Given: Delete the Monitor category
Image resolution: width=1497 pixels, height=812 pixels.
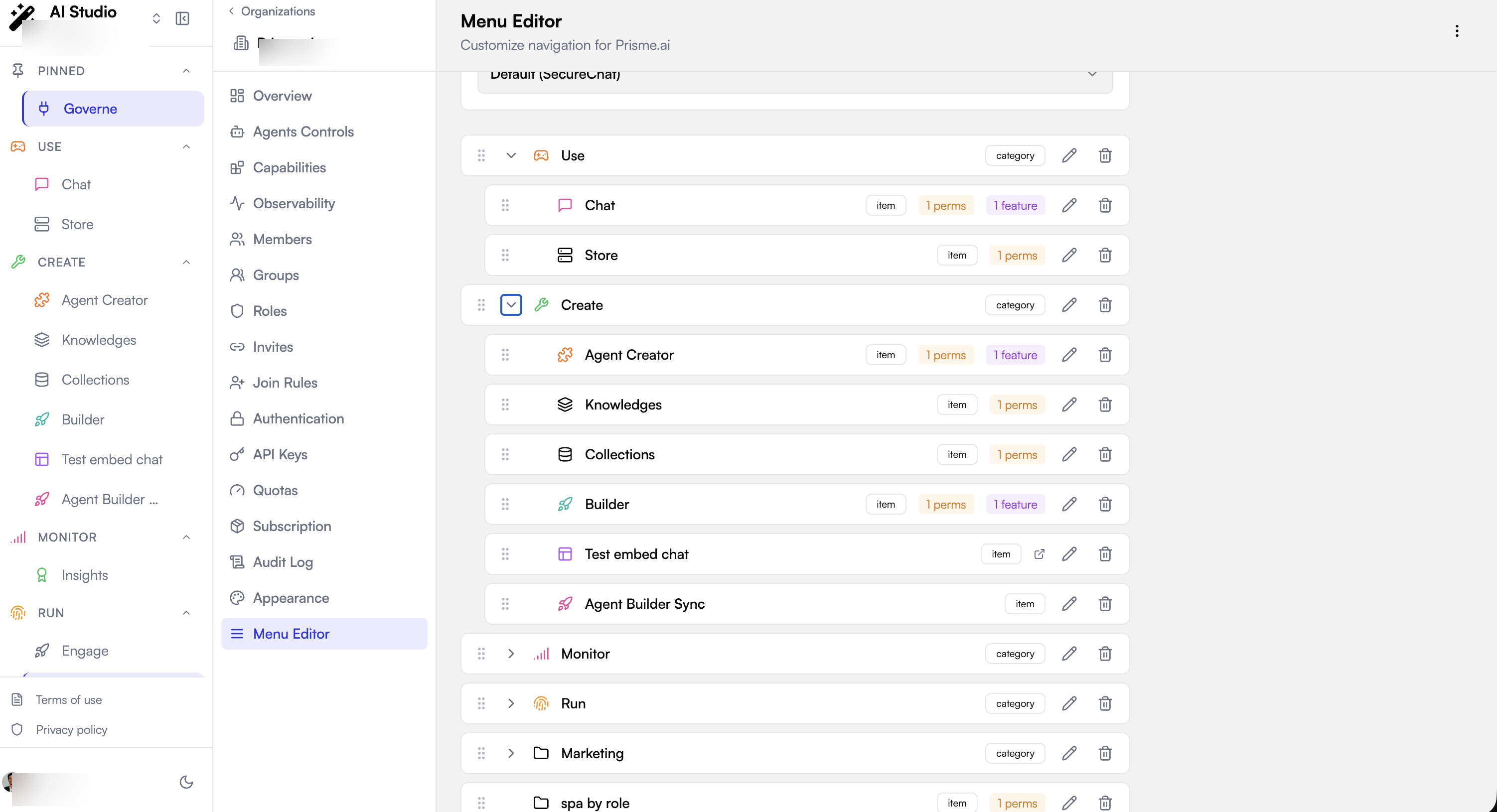Looking at the screenshot, I should pyautogui.click(x=1105, y=654).
